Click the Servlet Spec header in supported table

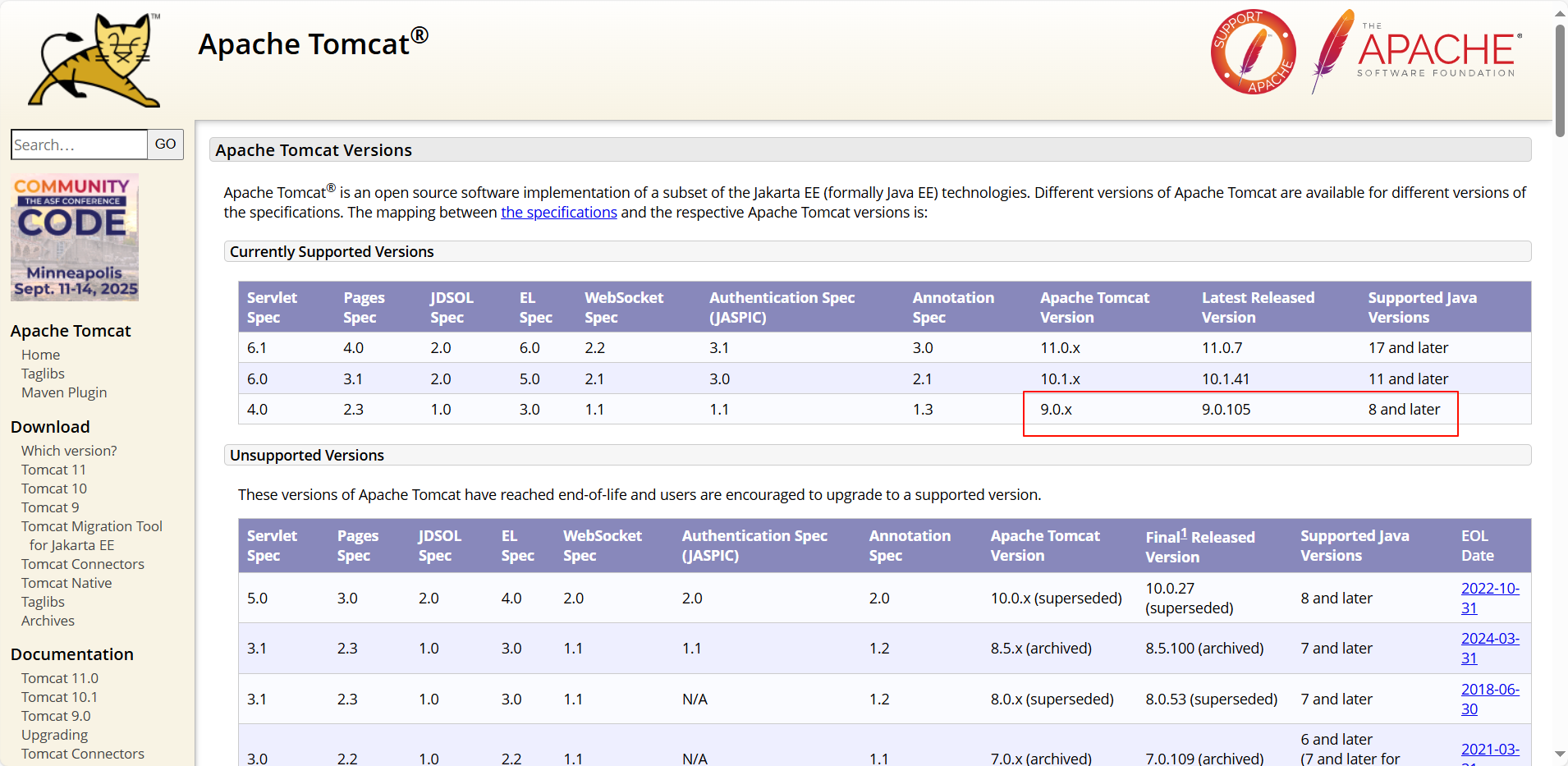coord(272,308)
